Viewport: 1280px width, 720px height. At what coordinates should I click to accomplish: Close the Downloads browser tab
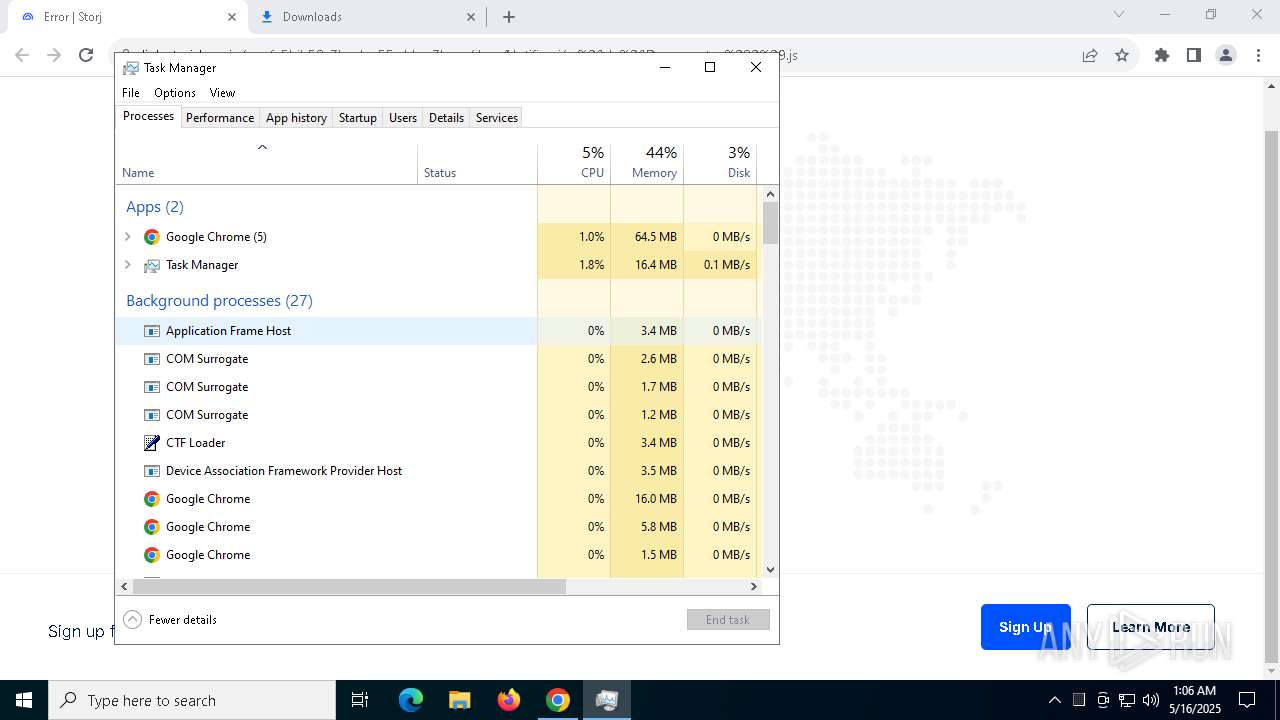click(x=471, y=17)
